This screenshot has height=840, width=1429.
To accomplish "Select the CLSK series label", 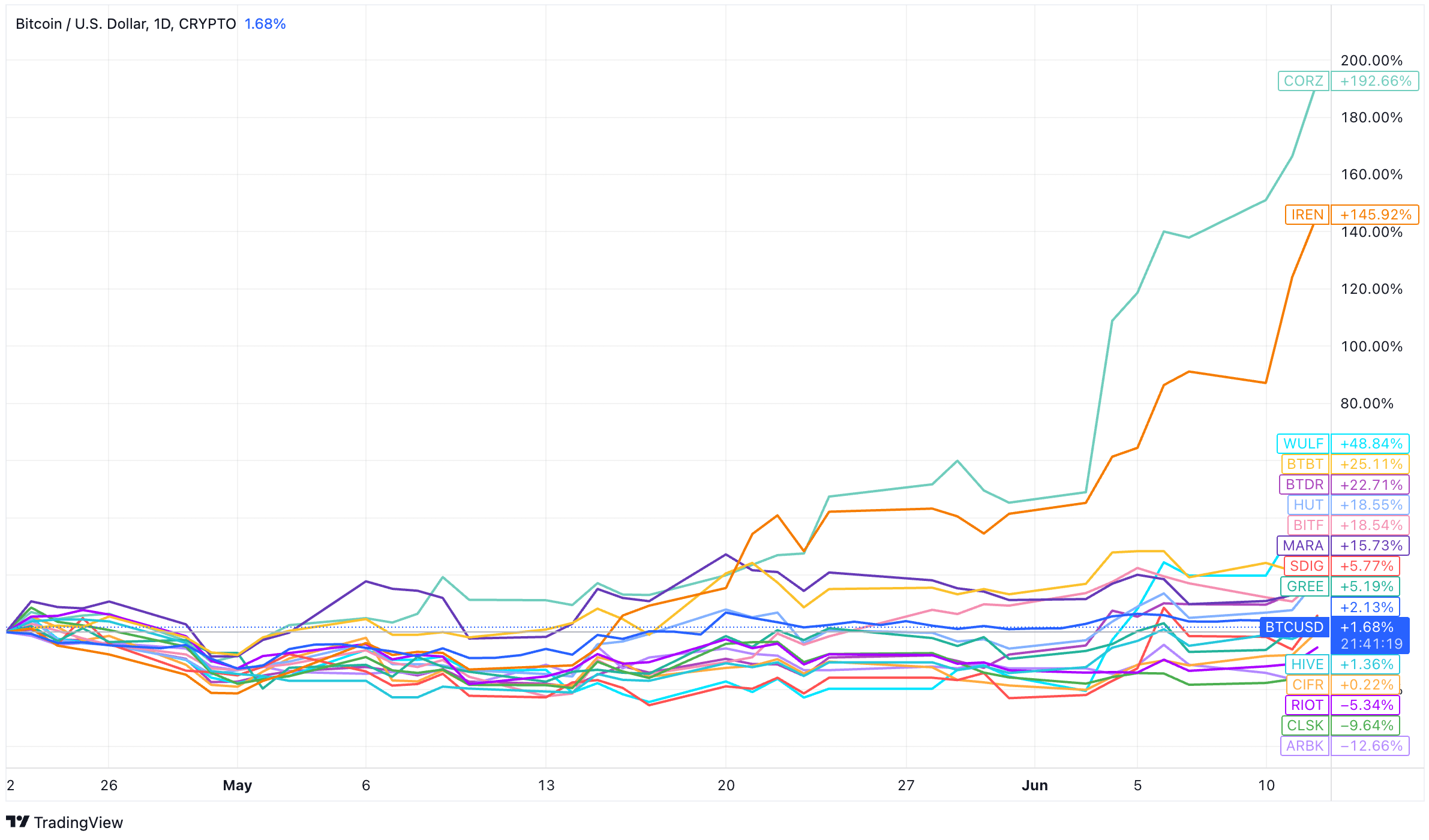I will coord(1305,725).
